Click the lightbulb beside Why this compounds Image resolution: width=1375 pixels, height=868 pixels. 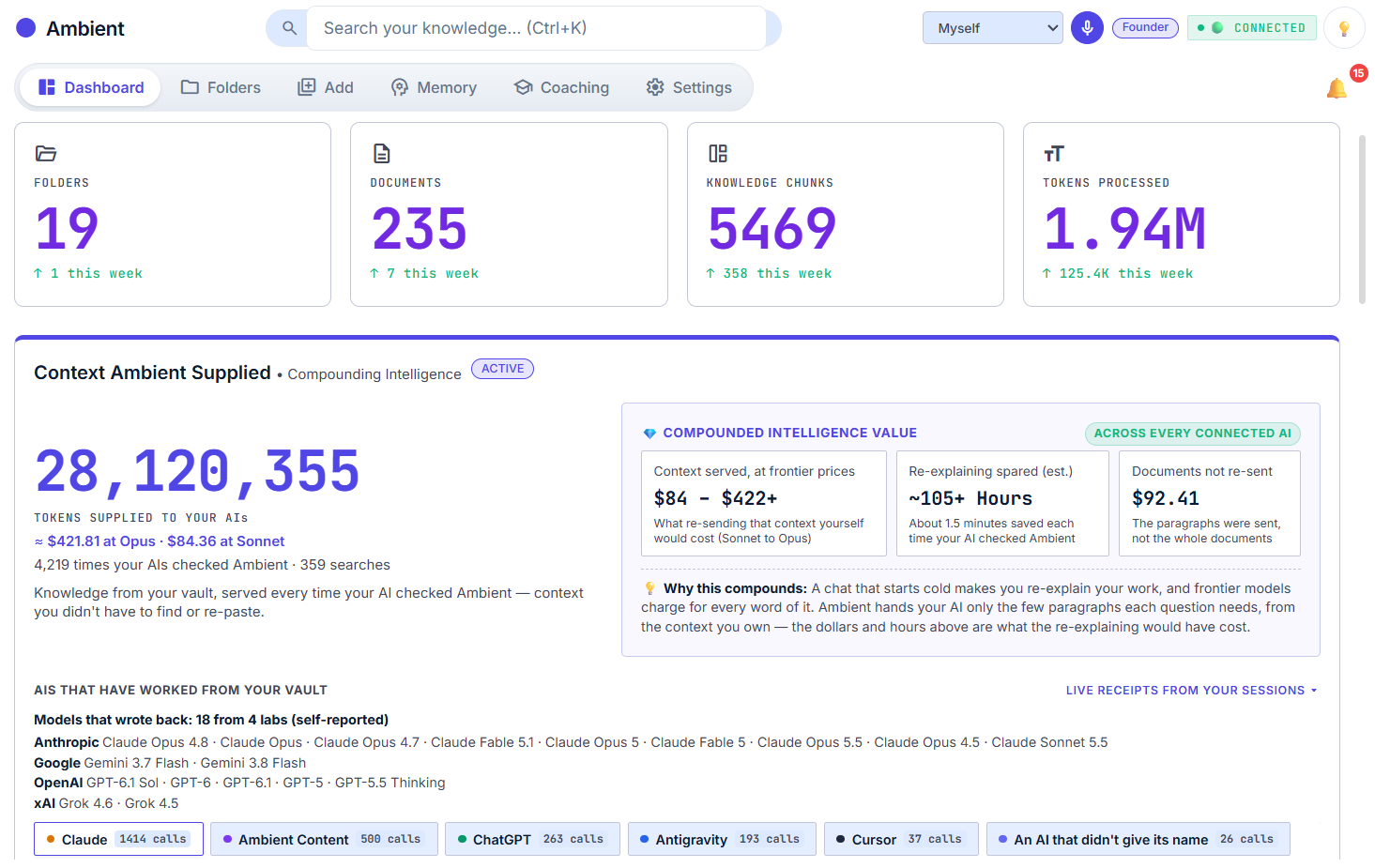click(649, 588)
